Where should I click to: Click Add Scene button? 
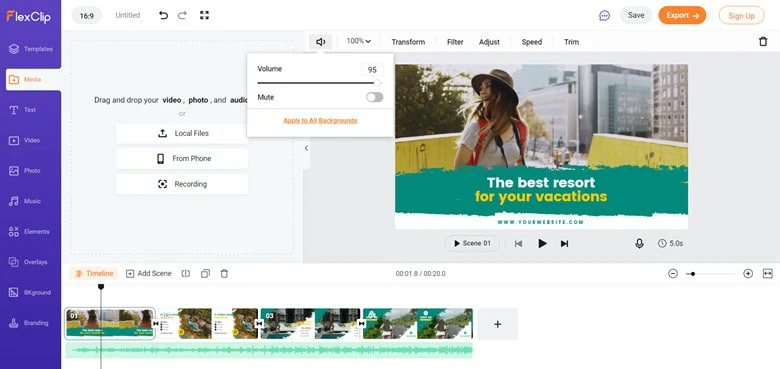(x=148, y=274)
